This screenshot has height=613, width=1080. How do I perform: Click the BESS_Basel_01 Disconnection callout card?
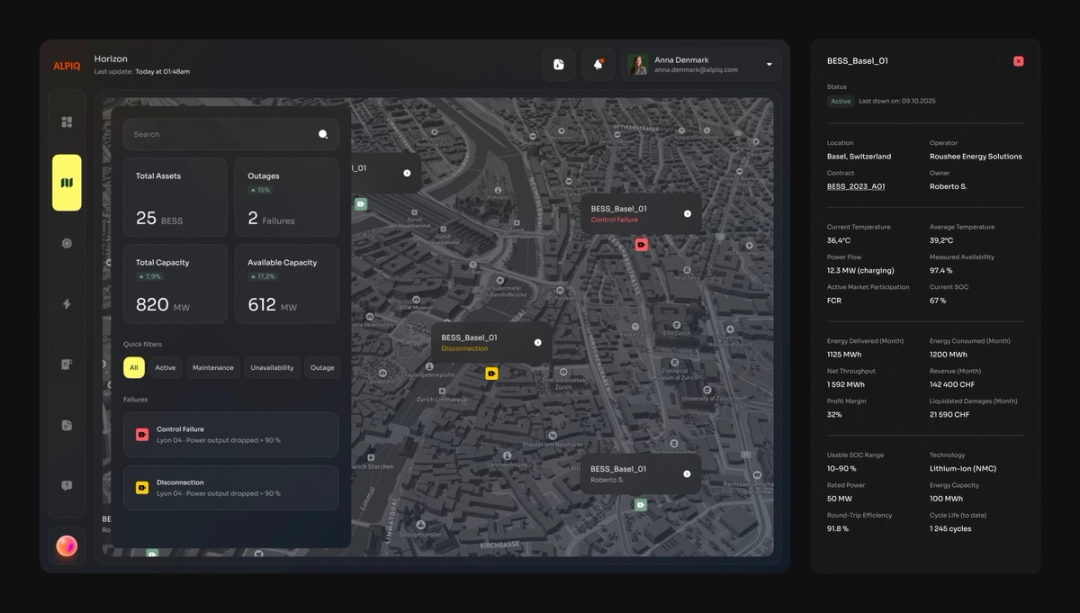coord(490,342)
